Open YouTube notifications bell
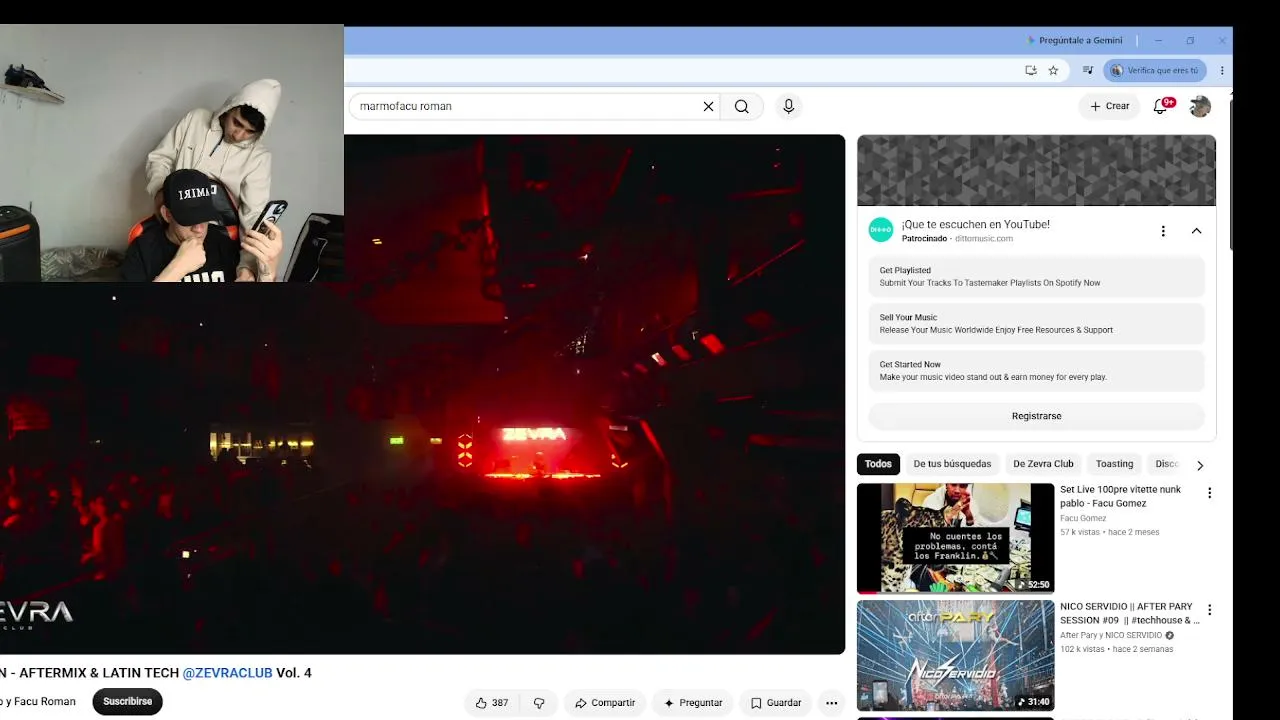The width and height of the screenshot is (1280, 720). 1161,106
